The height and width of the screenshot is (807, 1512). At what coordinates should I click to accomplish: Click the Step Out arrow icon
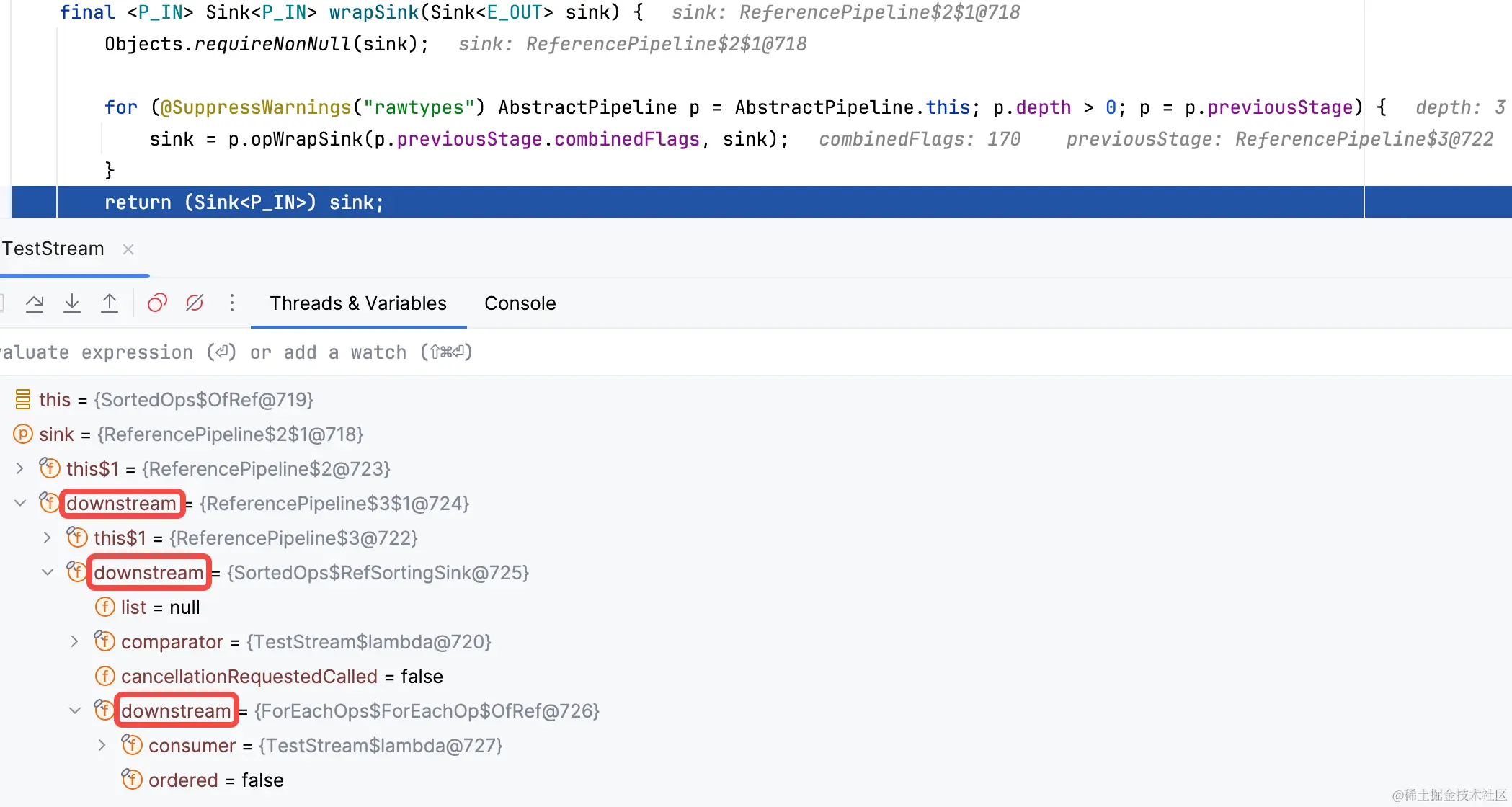[110, 303]
